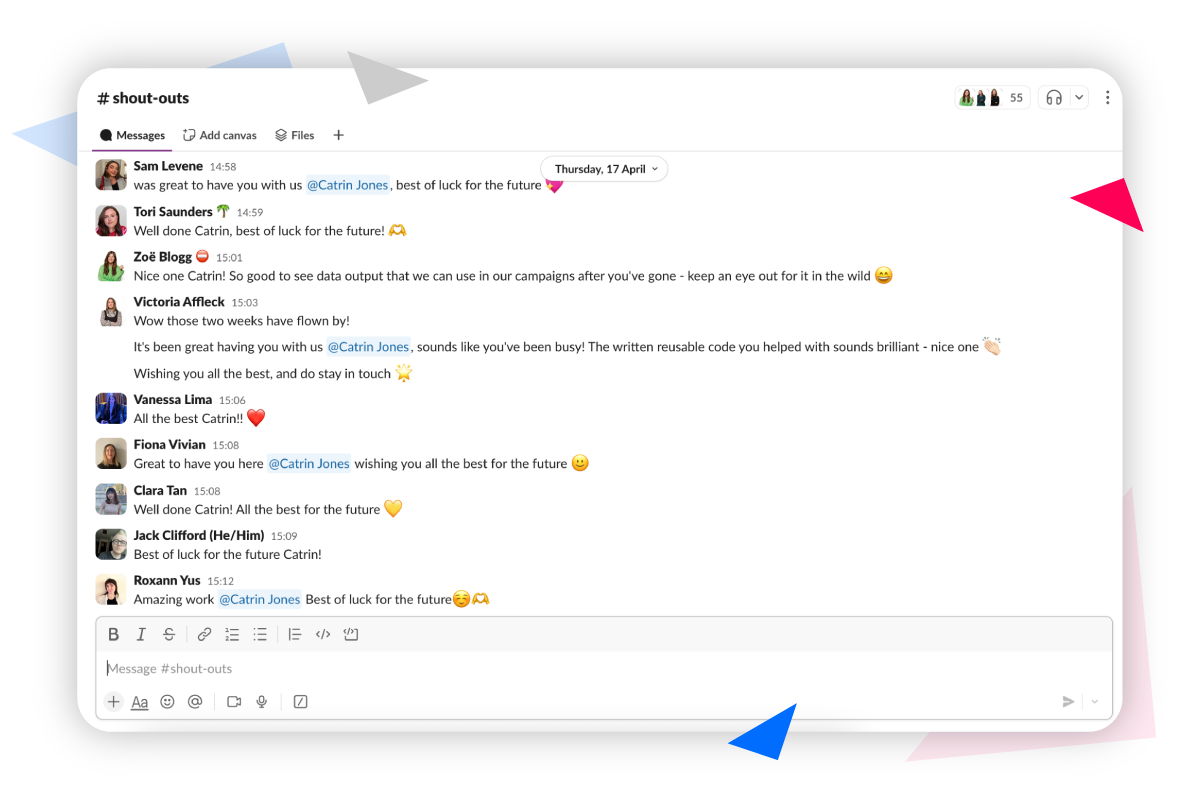Toggle bulleted list formatting
This screenshot has height=800, width=1200.
[260, 634]
